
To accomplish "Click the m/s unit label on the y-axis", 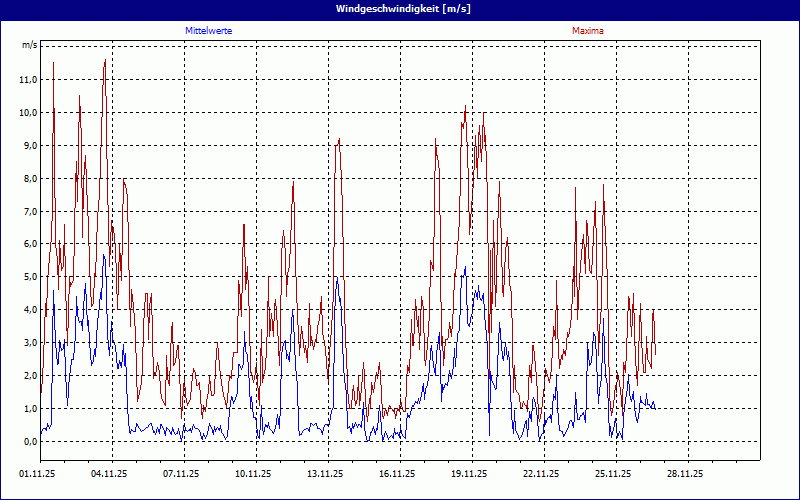I will coord(29,46).
